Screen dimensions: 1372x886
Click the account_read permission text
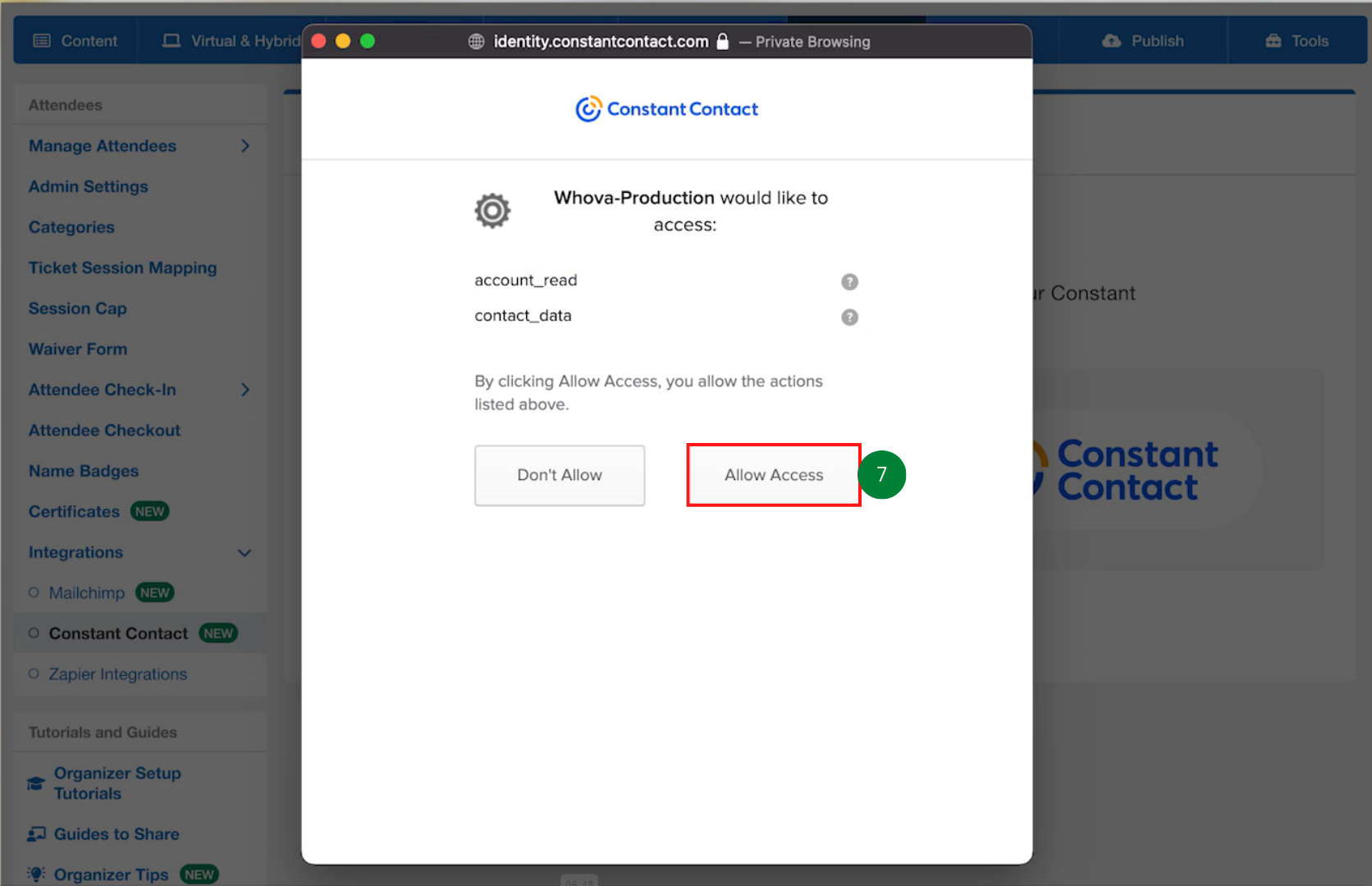(526, 281)
